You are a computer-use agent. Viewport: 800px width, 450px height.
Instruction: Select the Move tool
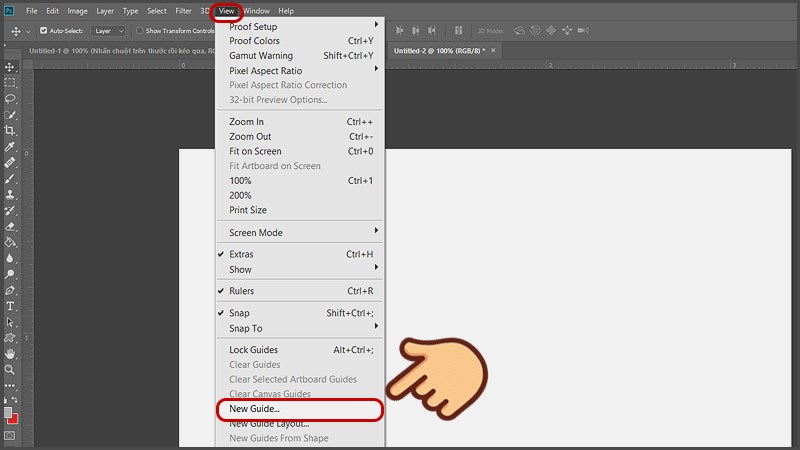click(x=10, y=67)
